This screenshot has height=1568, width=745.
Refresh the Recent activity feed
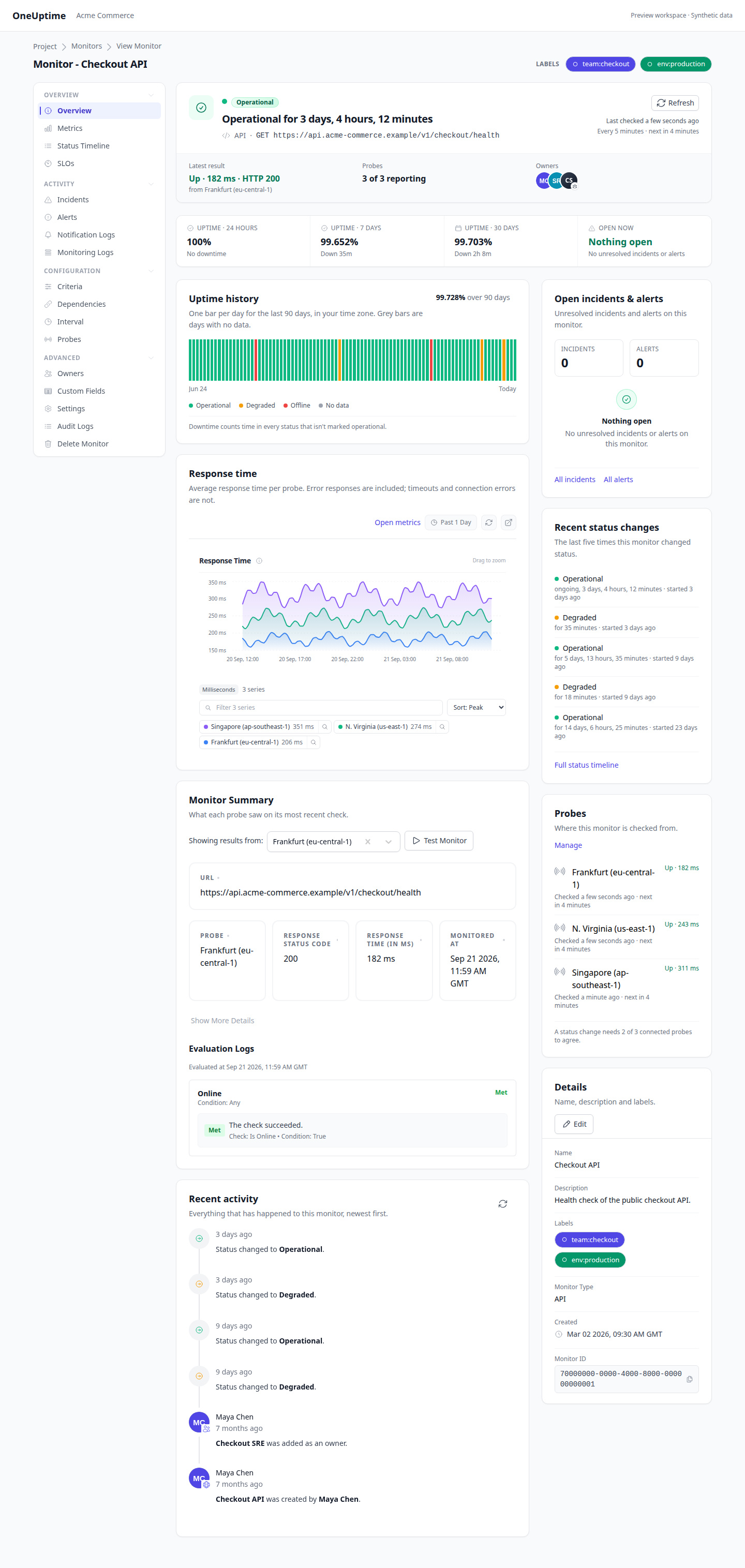point(503,1203)
